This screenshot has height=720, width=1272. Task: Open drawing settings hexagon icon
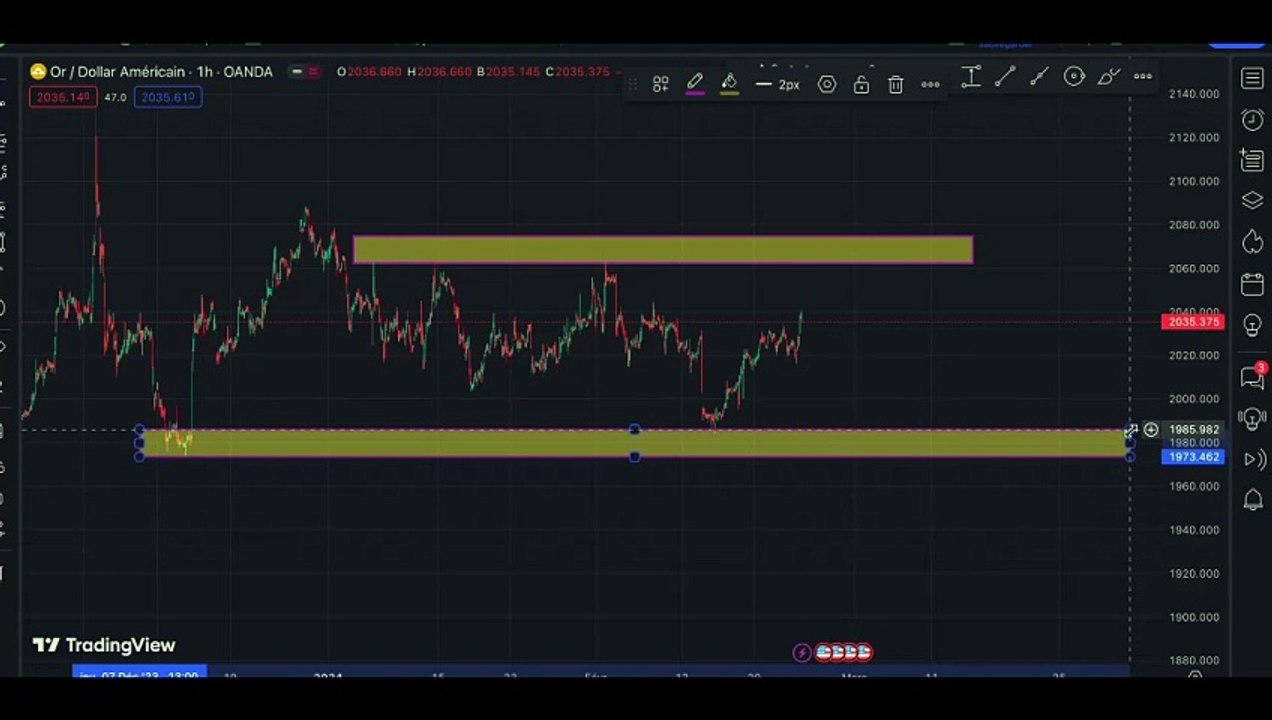tap(827, 85)
